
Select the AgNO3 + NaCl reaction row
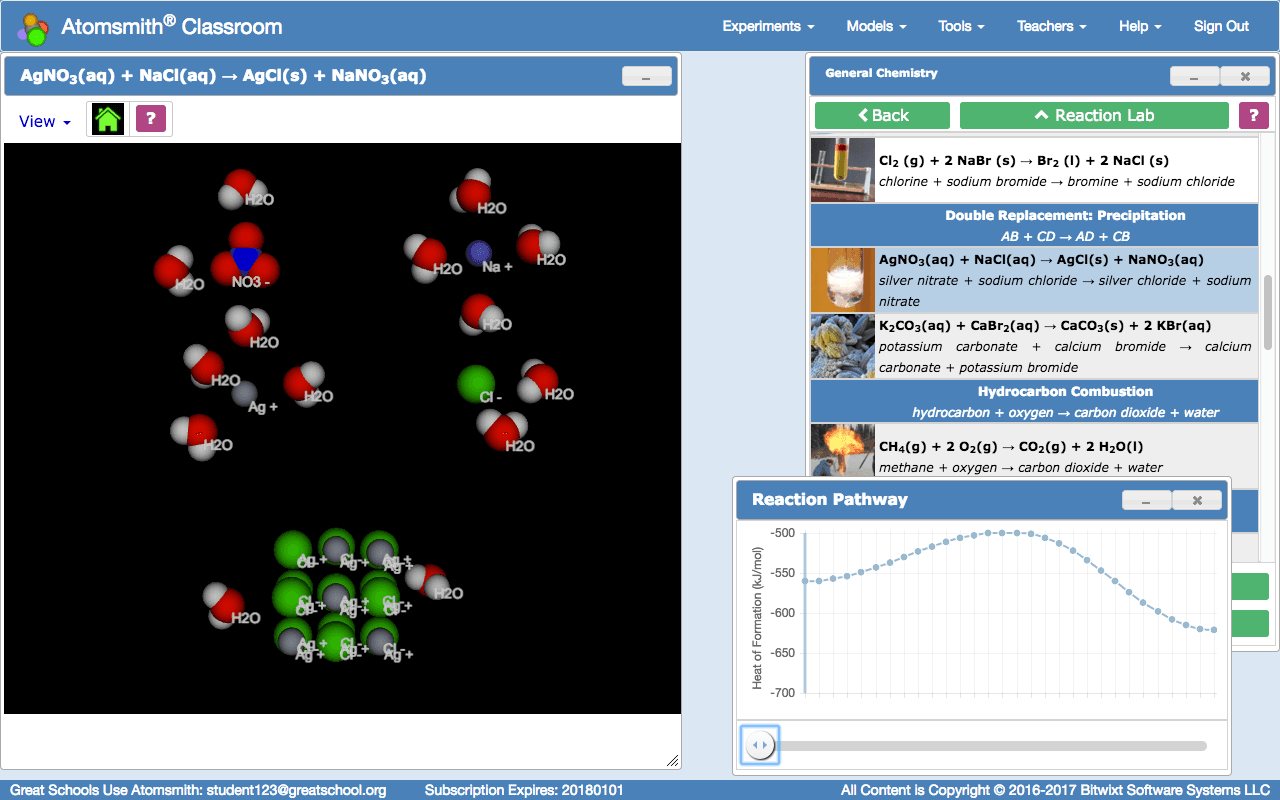[x=1034, y=280]
